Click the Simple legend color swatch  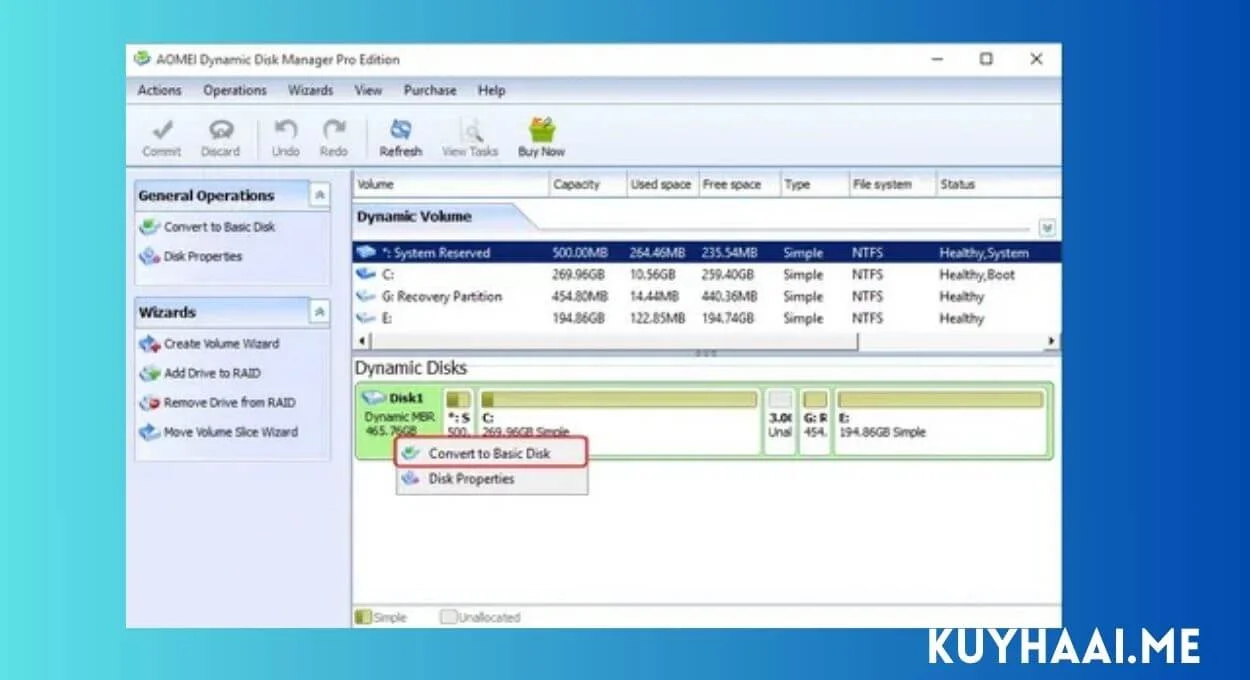pyautogui.click(x=364, y=618)
